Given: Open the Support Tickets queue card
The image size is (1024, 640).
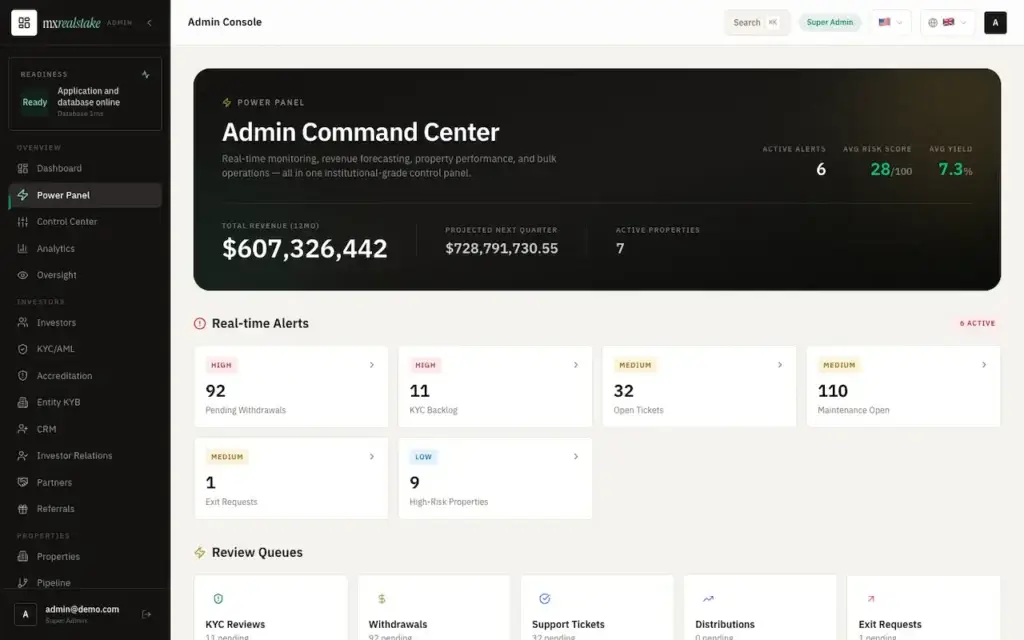Looking at the screenshot, I should click(597, 608).
